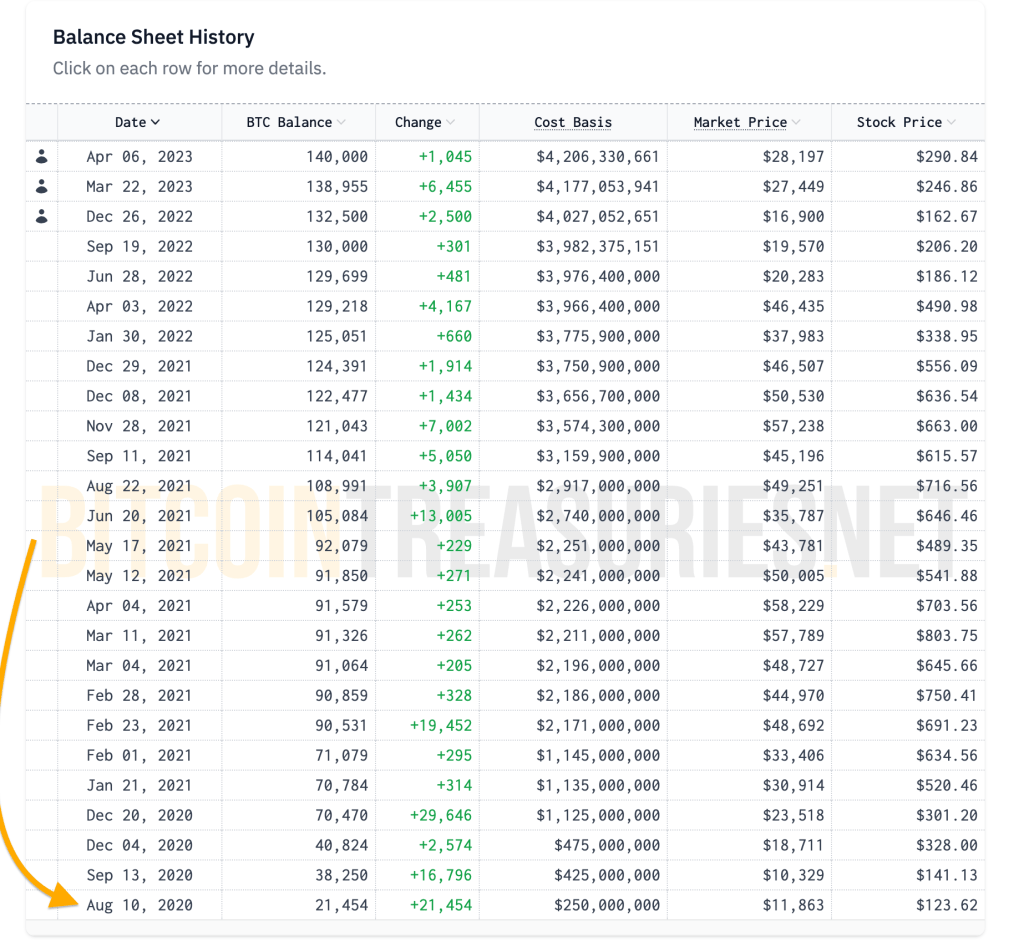
Task: Click the person icon beside Dec 26, 2022
Action: click(42, 216)
